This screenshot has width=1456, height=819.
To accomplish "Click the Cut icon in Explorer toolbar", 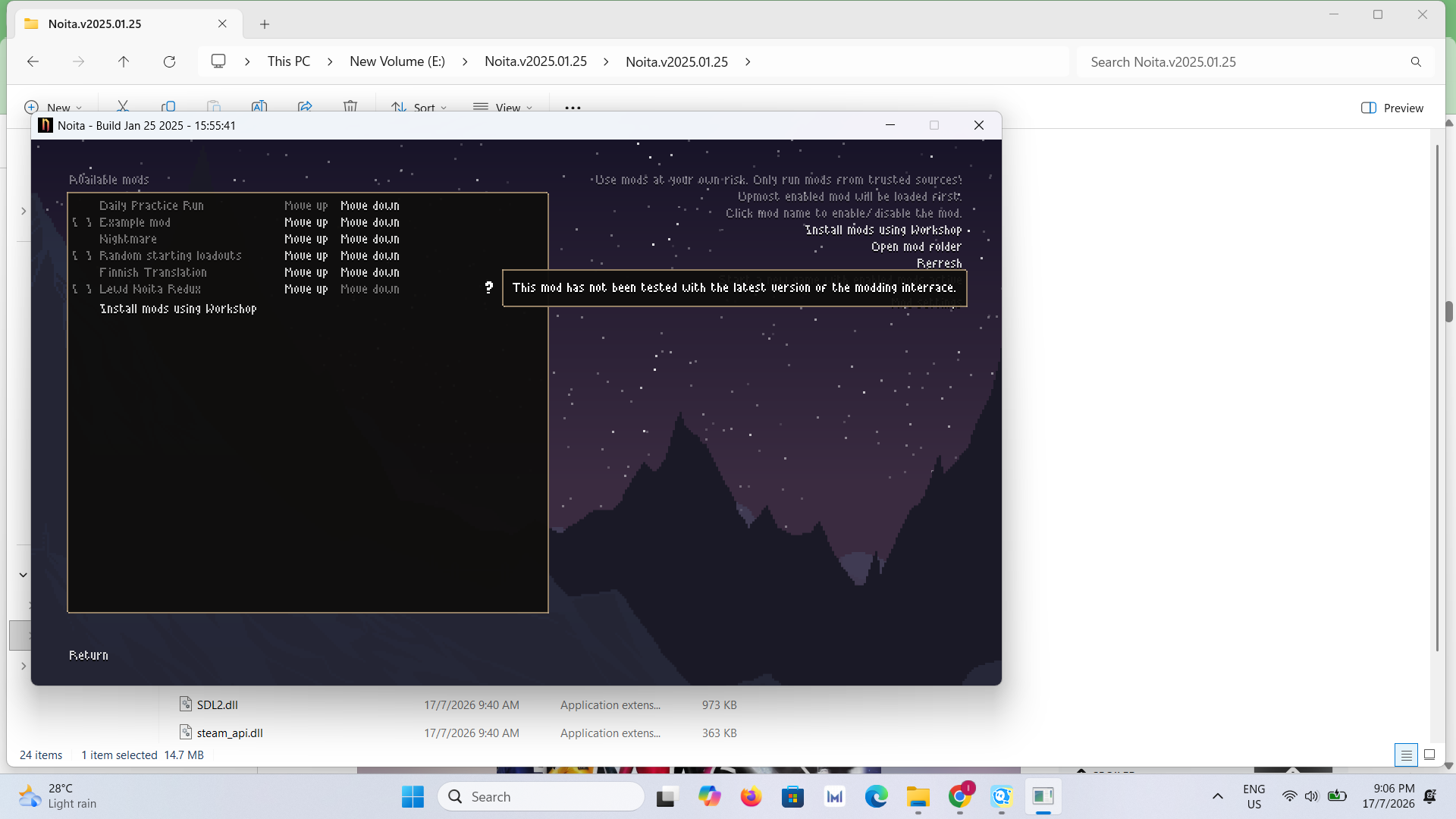I will (123, 107).
